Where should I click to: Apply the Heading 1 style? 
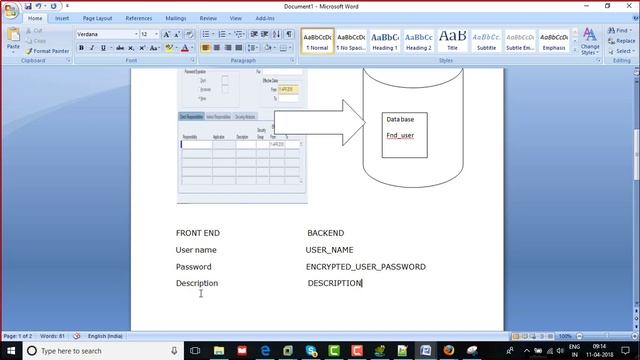click(385, 41)
